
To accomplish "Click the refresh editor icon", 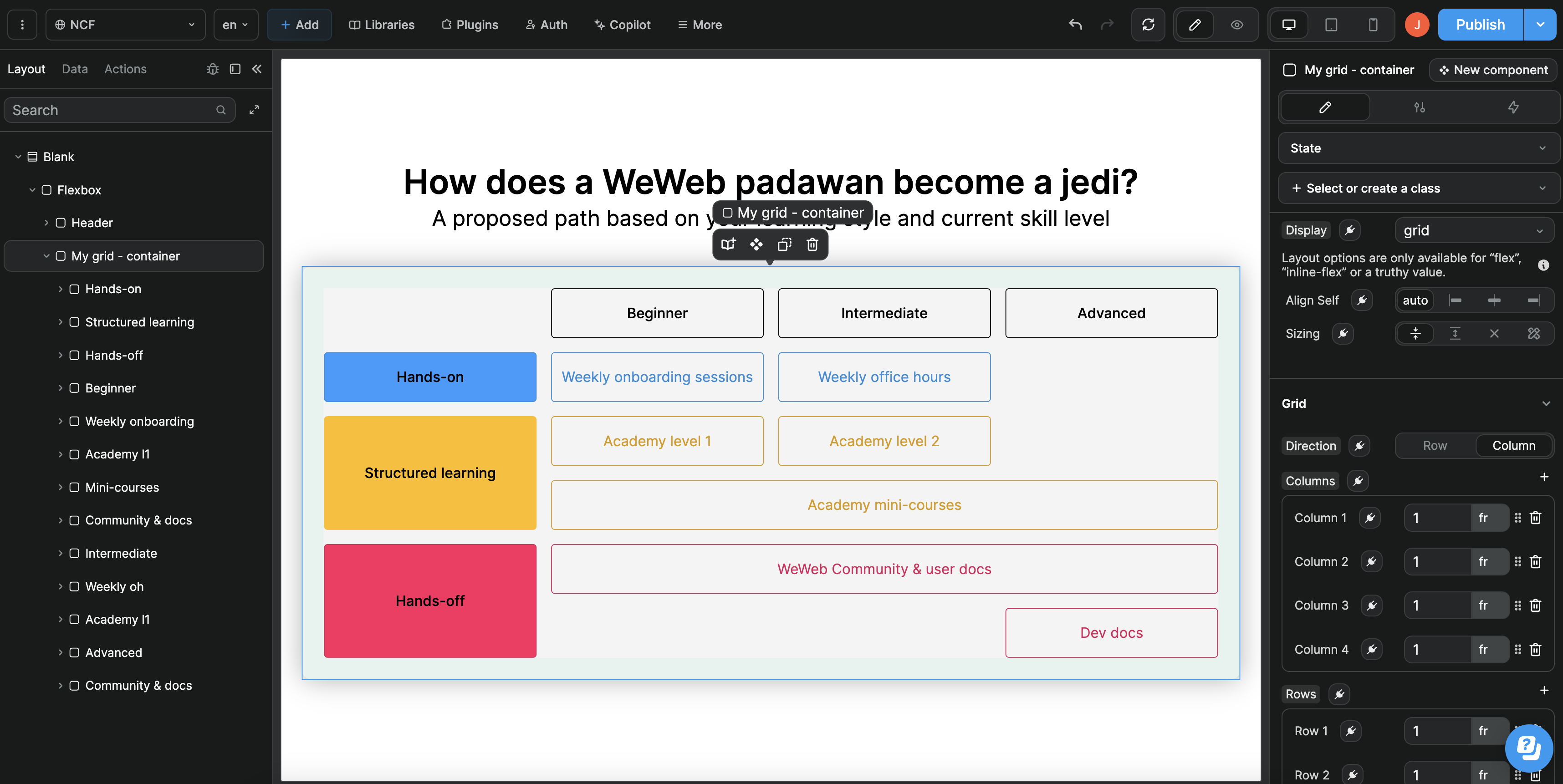I will (x=1148, y=25).
